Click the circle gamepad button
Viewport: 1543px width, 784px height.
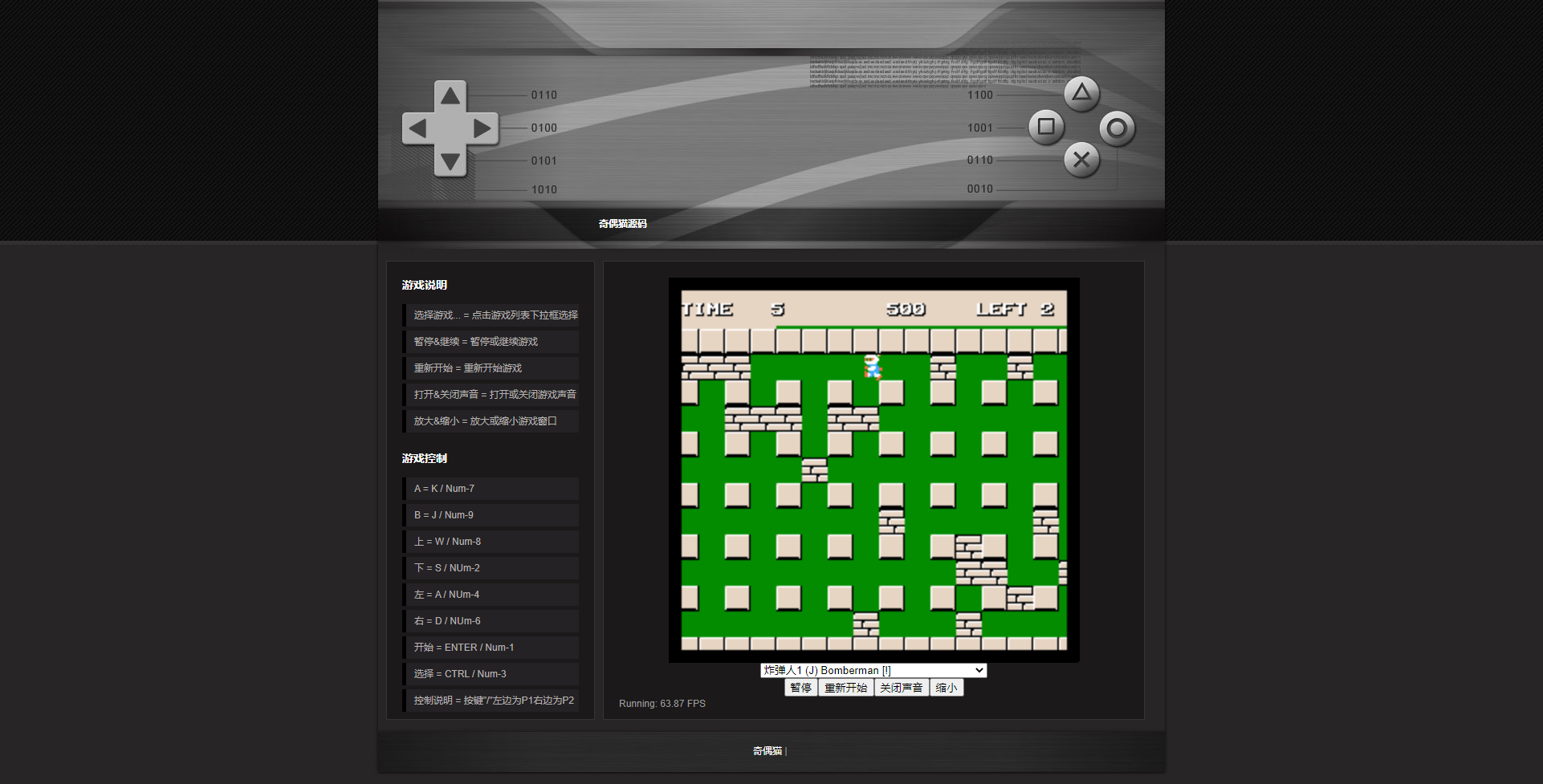click(1117, 128)
